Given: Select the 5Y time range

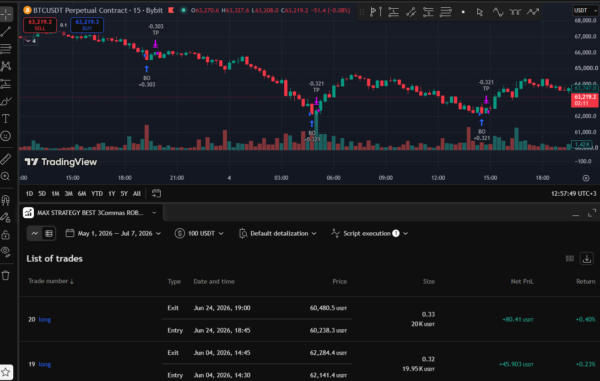Looking at the screenshot, I should point(124,194).
